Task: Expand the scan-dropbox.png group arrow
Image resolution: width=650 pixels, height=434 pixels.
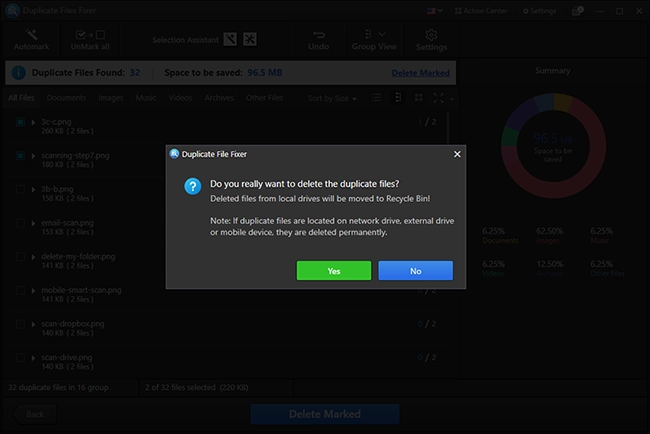Action: coord(33,324)
